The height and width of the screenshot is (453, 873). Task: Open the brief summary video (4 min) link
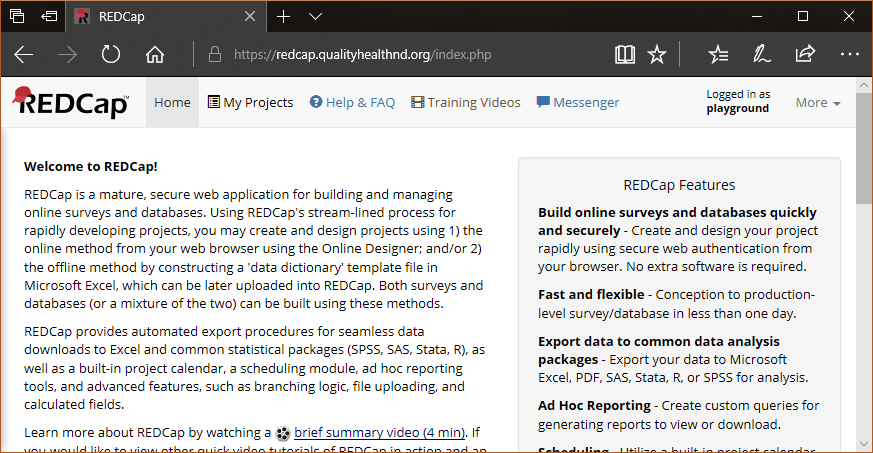379,432
